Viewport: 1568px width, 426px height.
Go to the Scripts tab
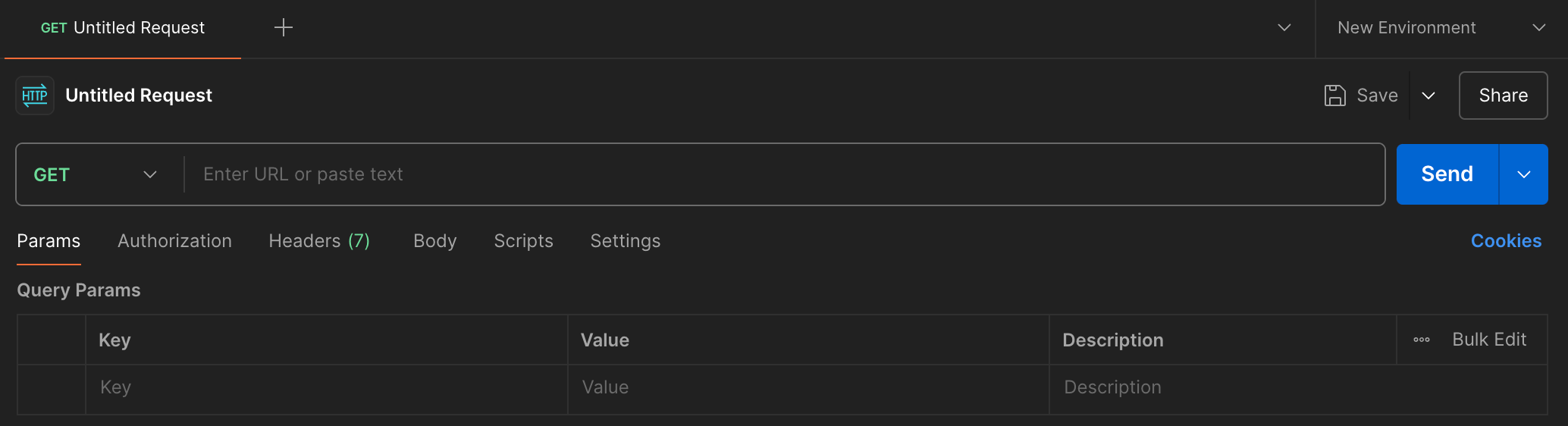[523, 241]
